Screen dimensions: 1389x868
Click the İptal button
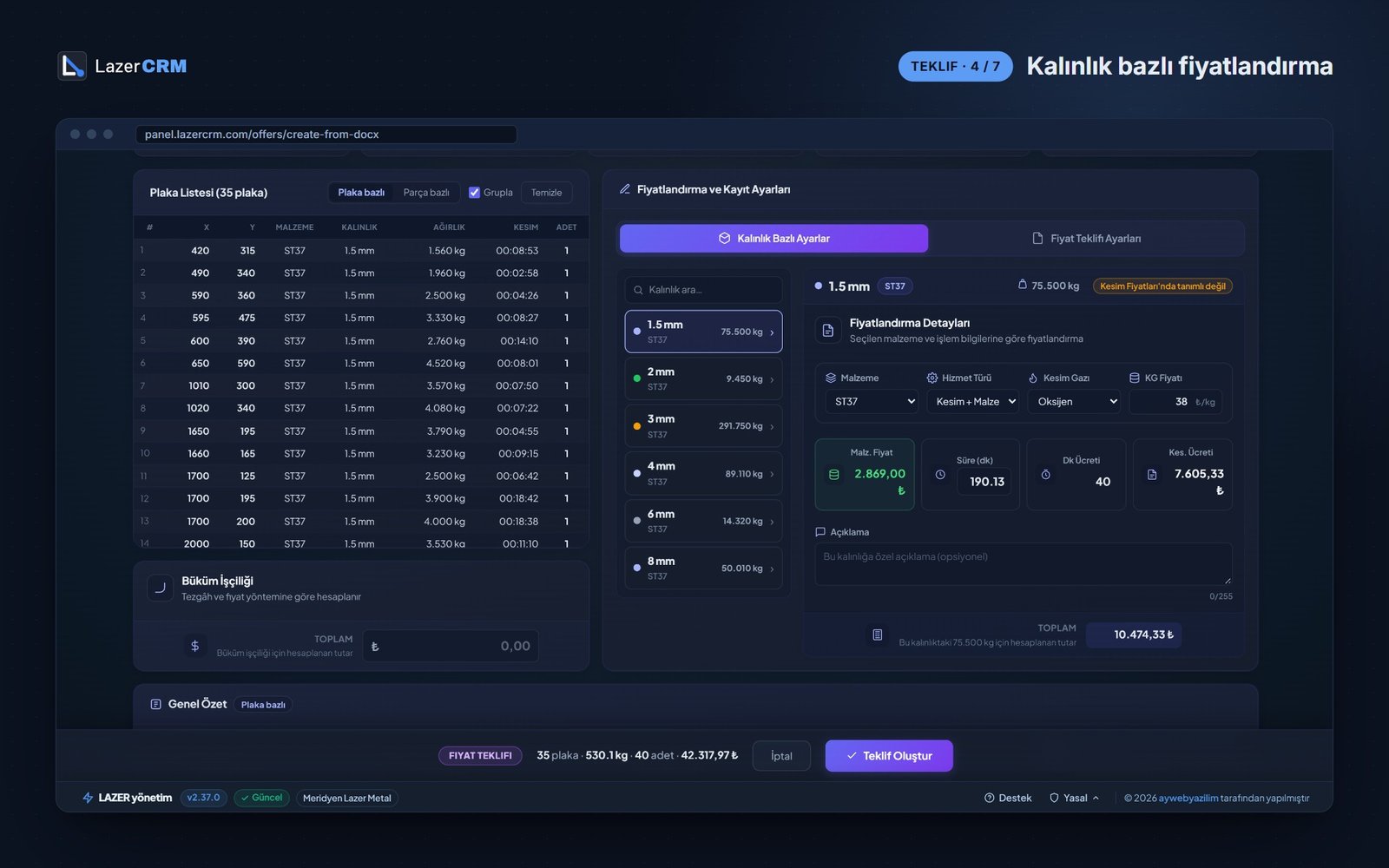781,756
